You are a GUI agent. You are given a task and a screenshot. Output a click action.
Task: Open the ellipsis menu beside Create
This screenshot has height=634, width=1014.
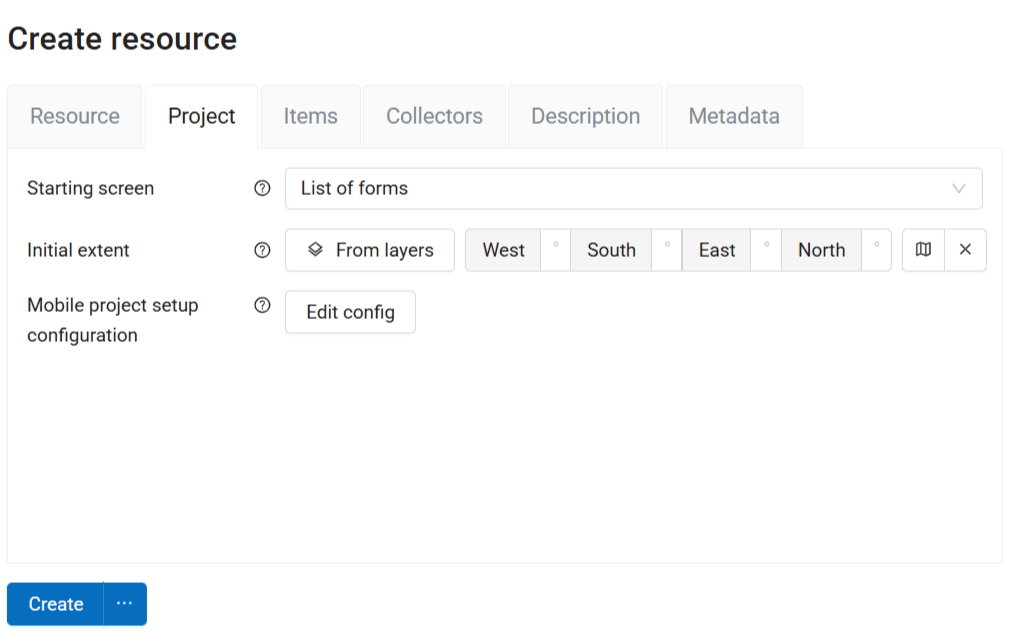point(125,604)
